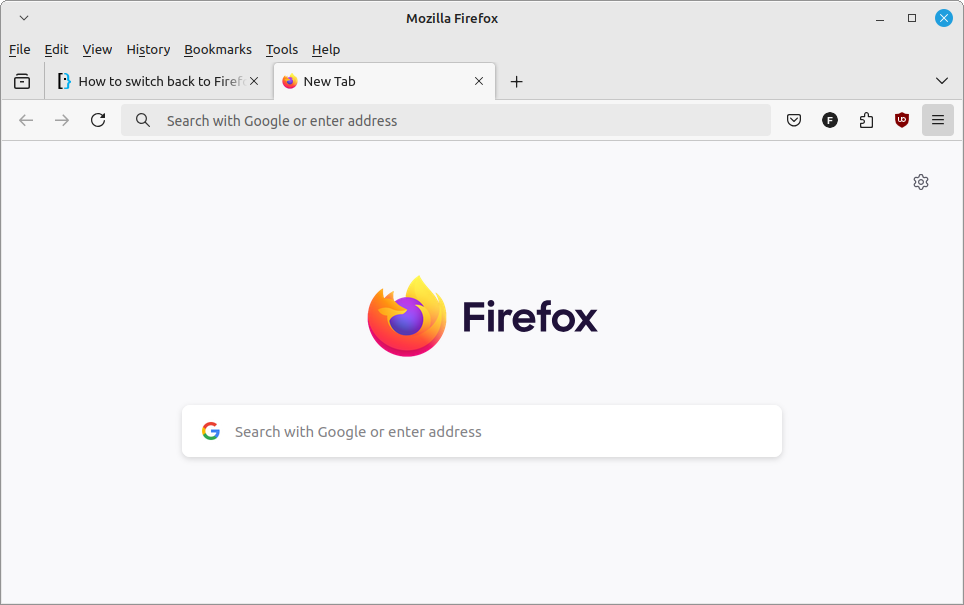The width and height of the screenshot is (964, 605).
Task: Click the Firefox wordmark text
Action: (530, 317)
